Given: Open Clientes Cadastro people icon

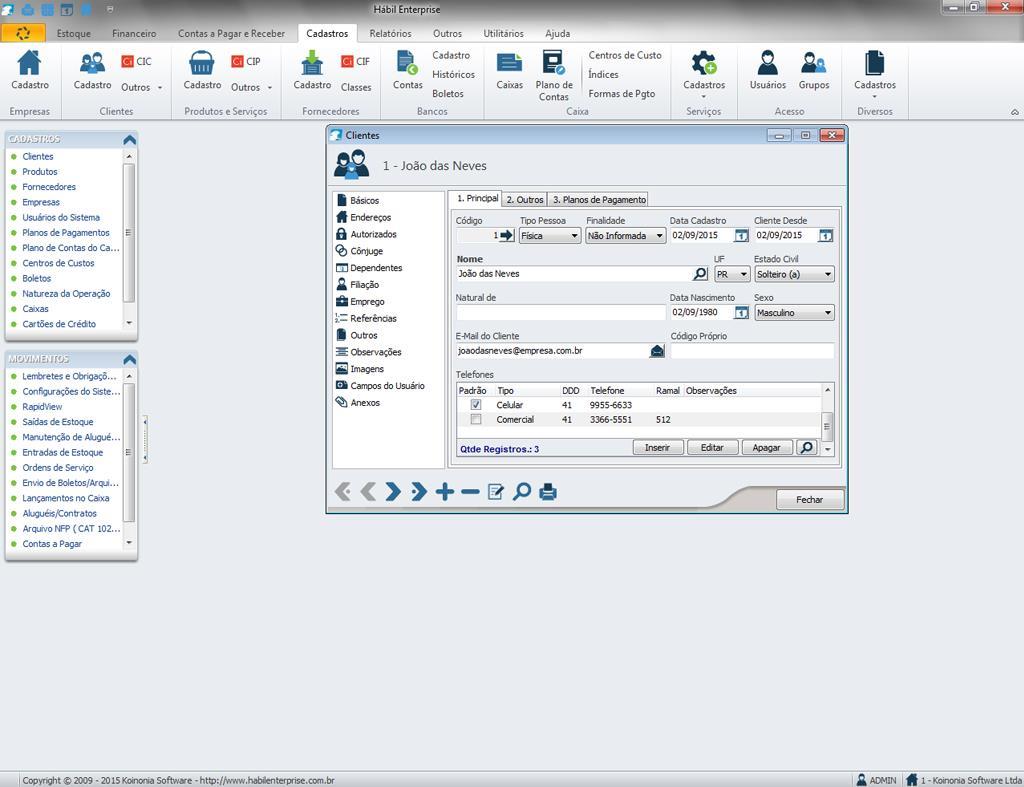Looking at the screenshot, I should 92,63.
